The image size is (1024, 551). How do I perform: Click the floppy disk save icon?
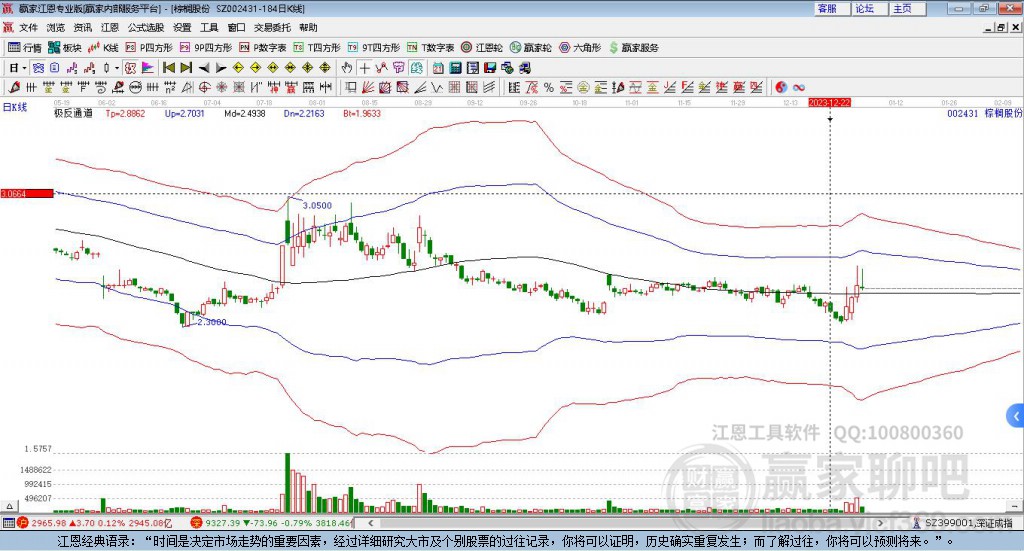tap(490, 68)
